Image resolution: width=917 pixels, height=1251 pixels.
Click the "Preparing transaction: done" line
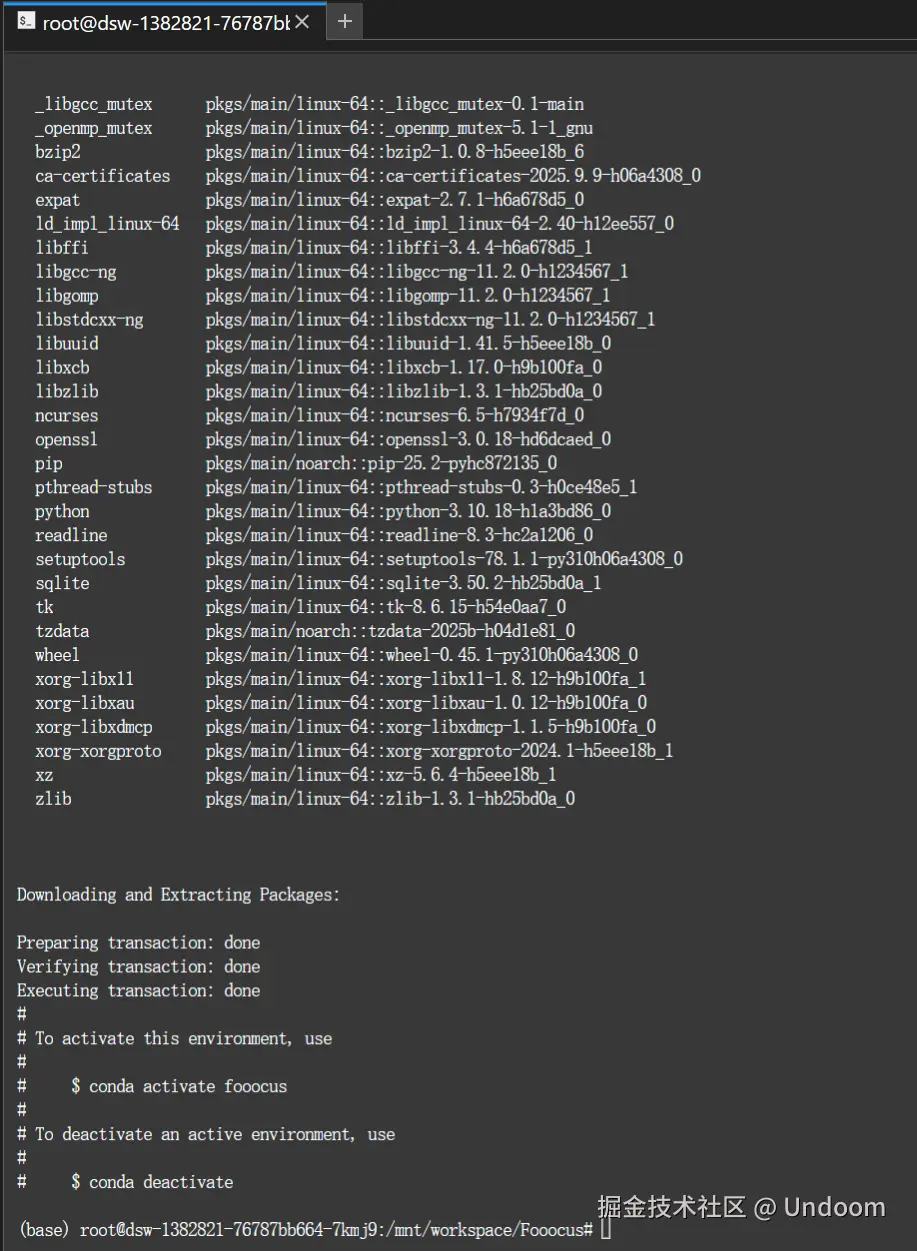tap(138, 943)
